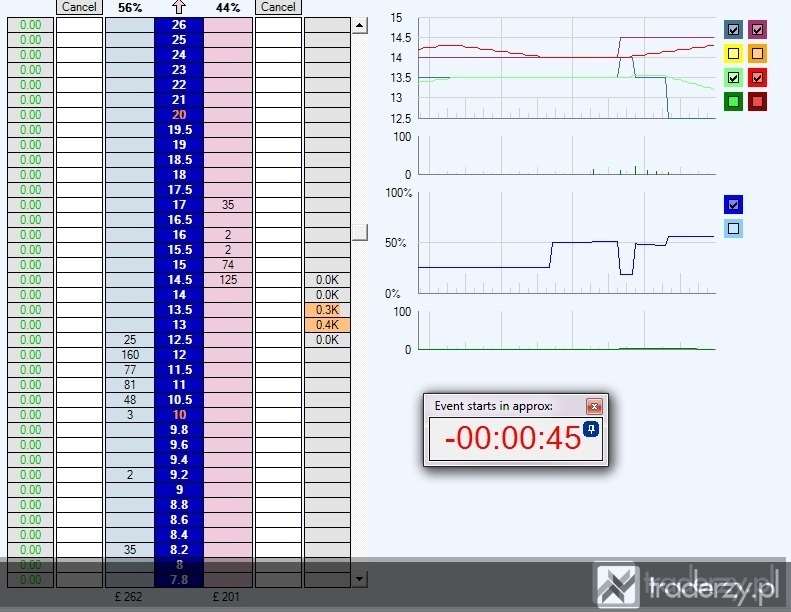Click back amount 2 at 9.2
The width and height of the screenshot is (791, 612).
coord(130,474)
